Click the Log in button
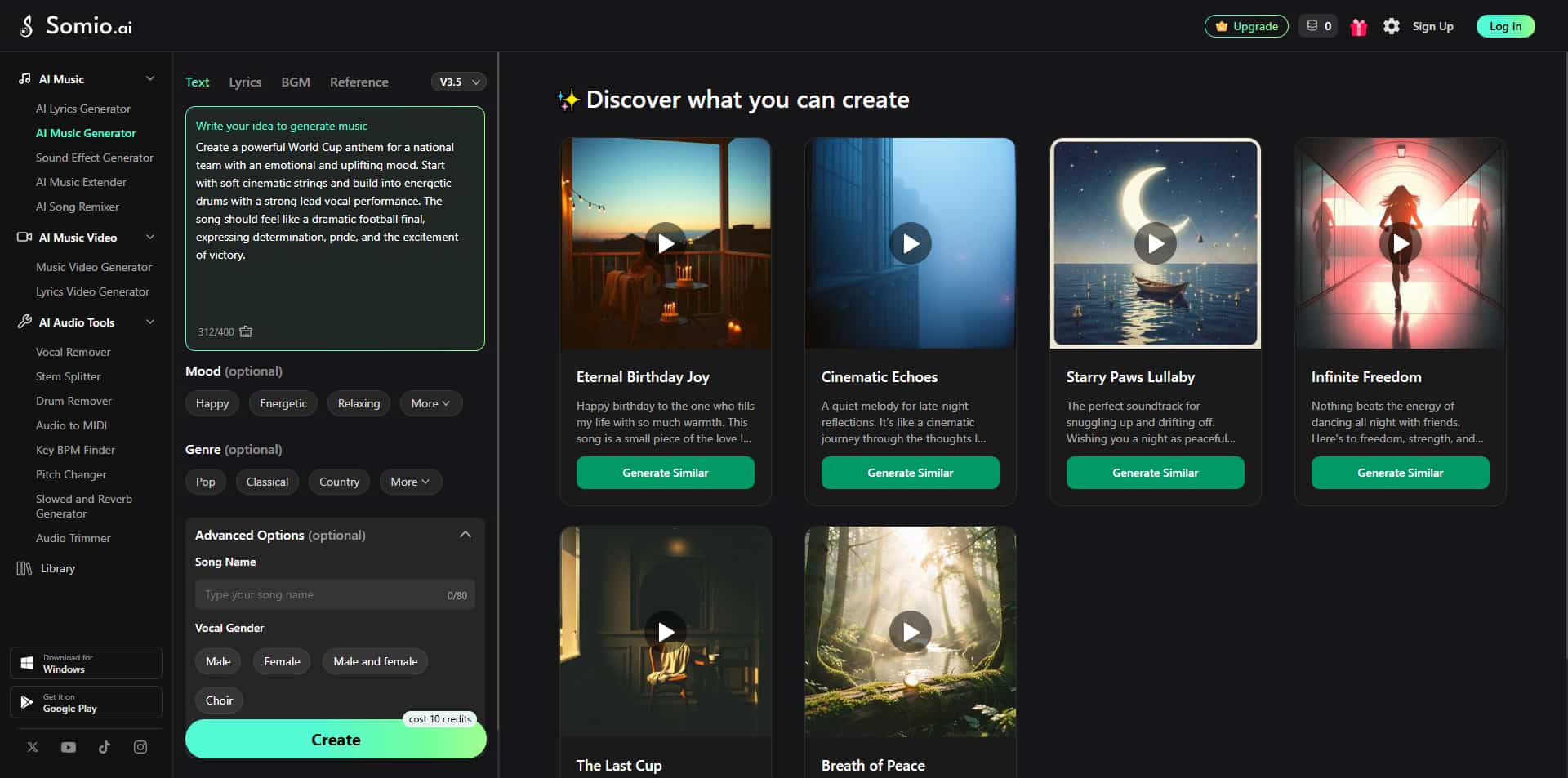The height and width of the screenshot is (778, 1568). [x=1505, y=26]
